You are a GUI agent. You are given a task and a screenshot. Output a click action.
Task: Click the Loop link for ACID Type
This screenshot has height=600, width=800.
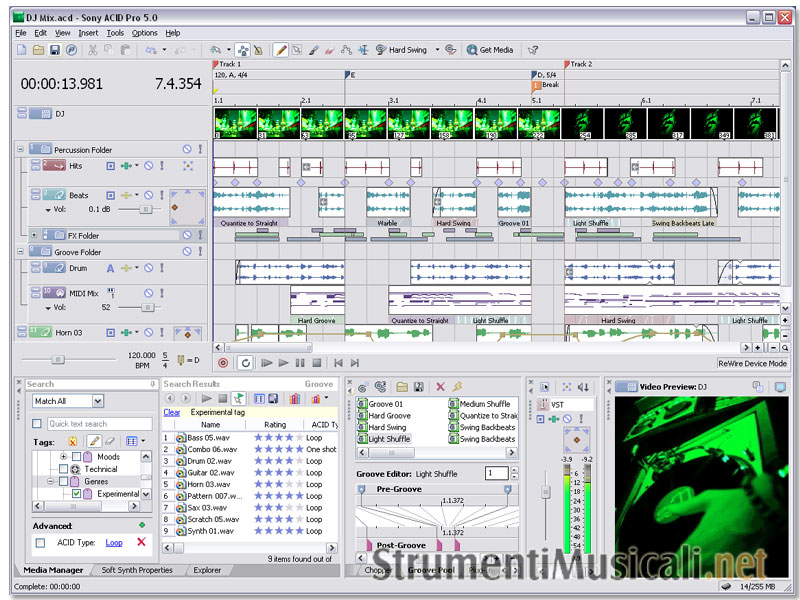(114, 543)
